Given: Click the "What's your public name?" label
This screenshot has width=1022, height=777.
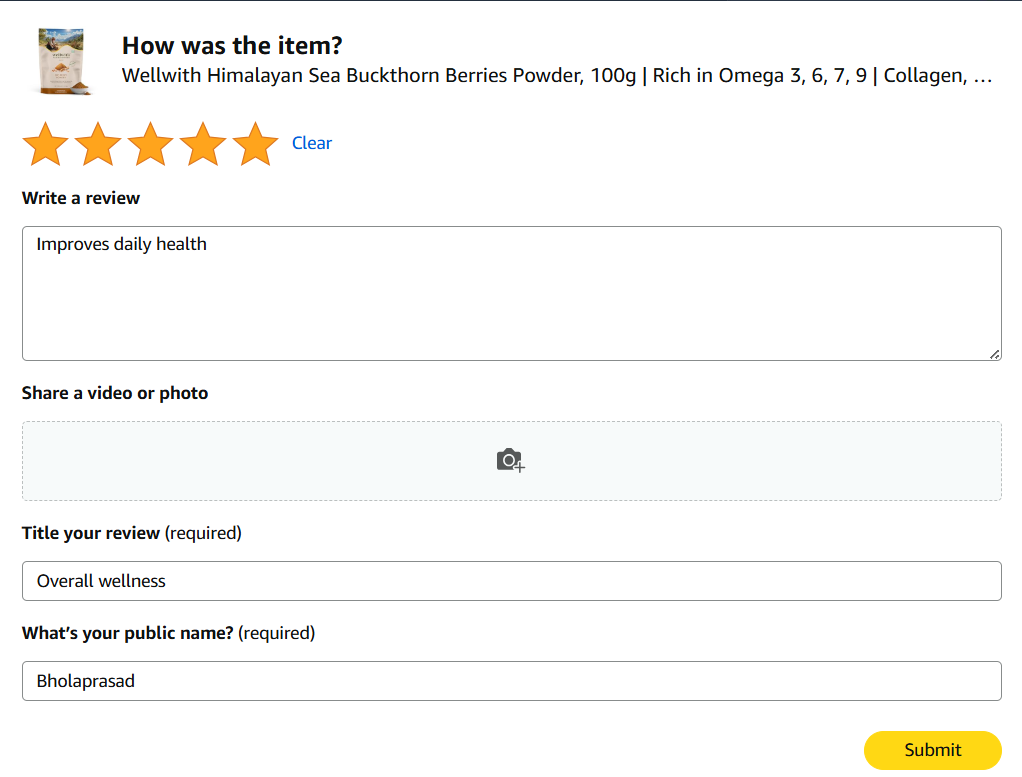Looking at the screenshot, I should pos(128,633).
